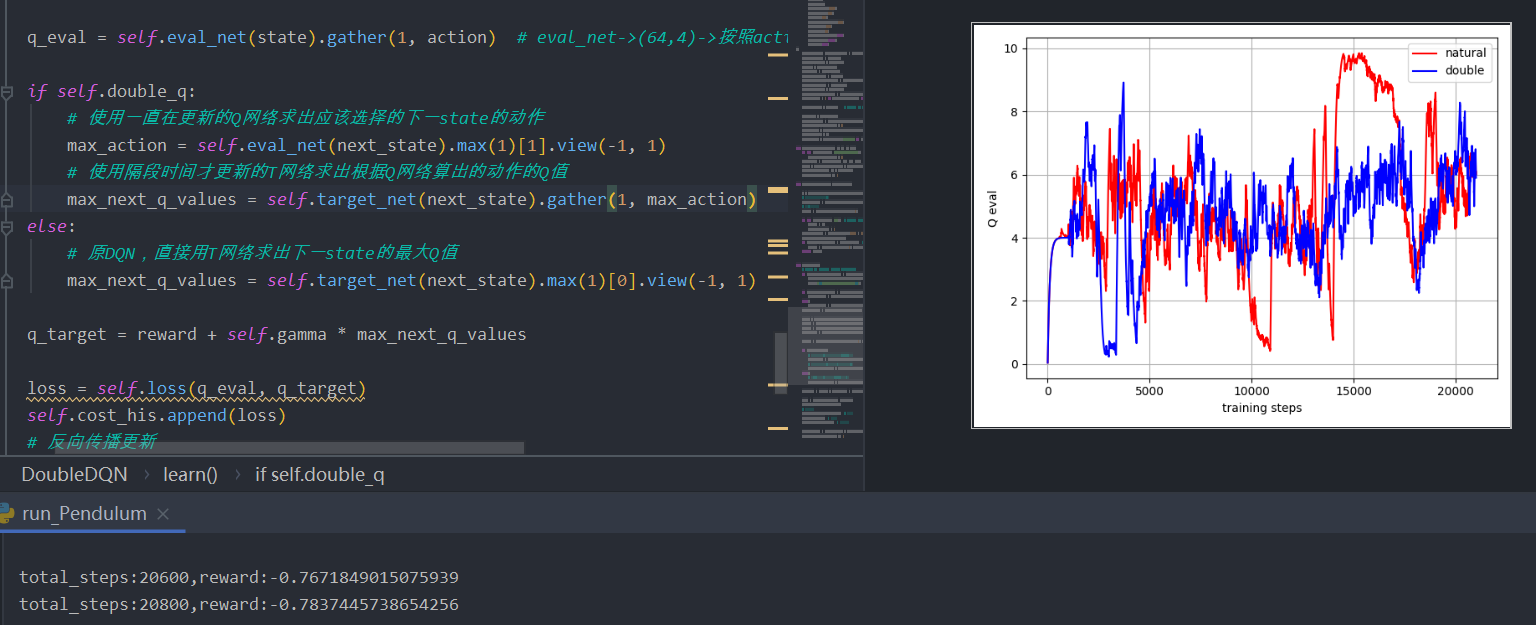Select the run_Pendulum tab
Screen dimensions: 1536x625
tap(84, 514)
